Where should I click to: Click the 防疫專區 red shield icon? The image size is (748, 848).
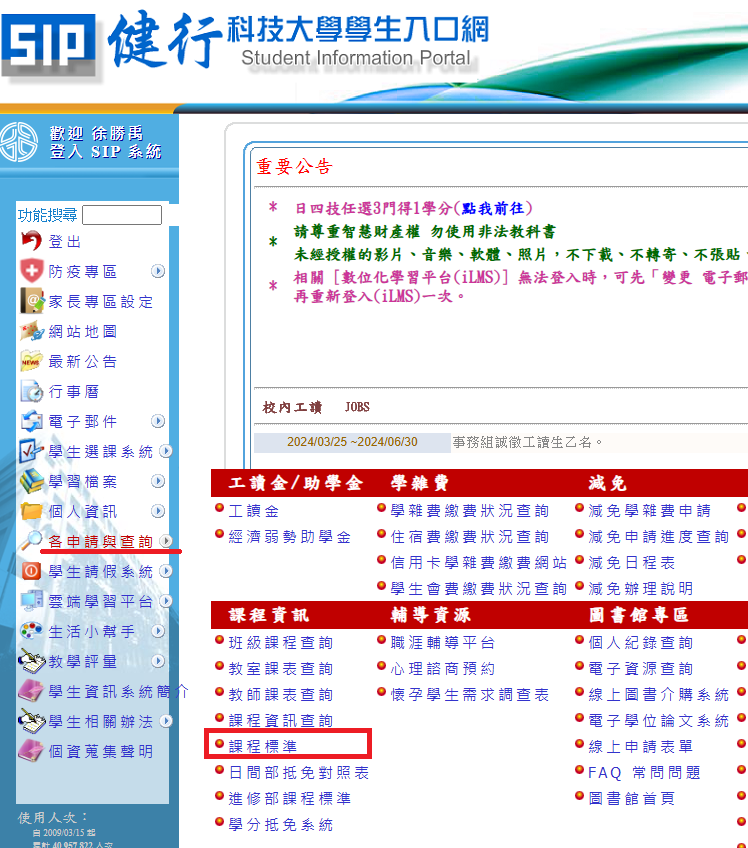31,271
